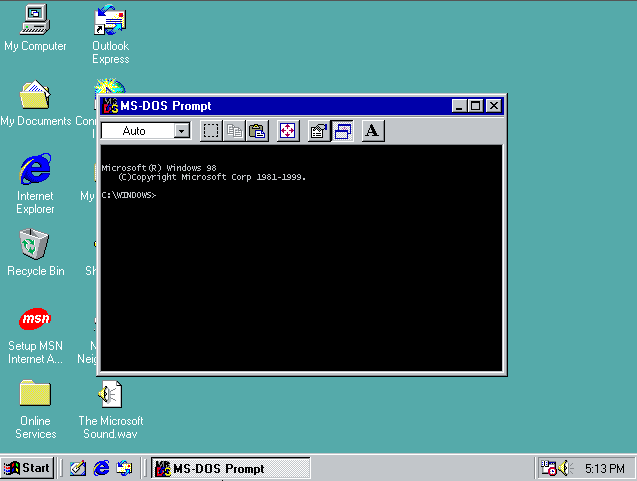Expand the Auto font size dropdown arrow
The width and height of the screenshot is (637, 481).
click(181, 131)
